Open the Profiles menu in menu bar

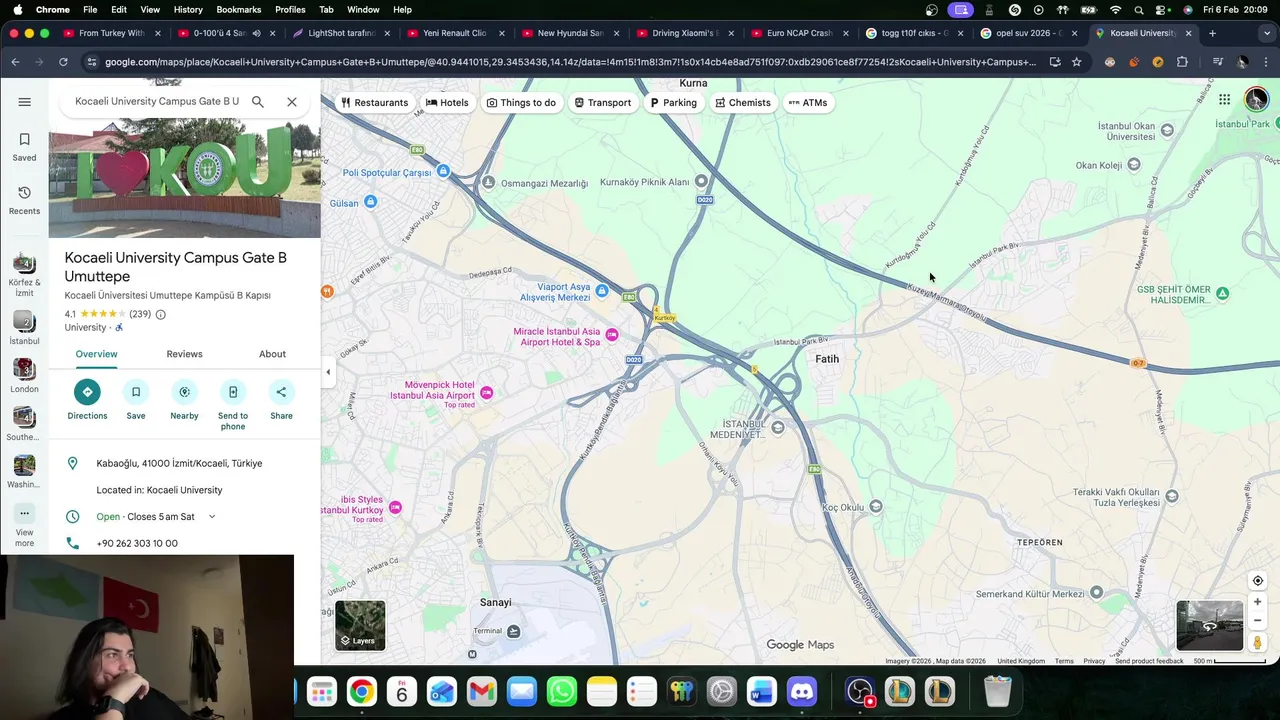point(290,9)
